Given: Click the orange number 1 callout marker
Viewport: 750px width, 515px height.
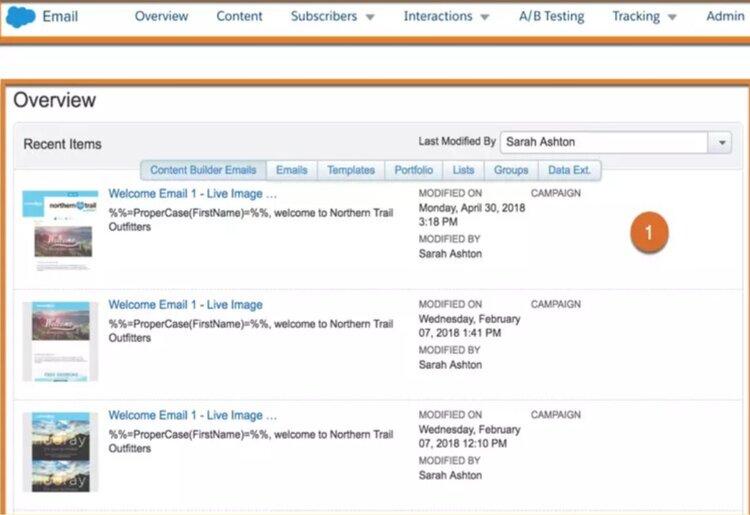Looking at the screenshot, I should point(648,233).
